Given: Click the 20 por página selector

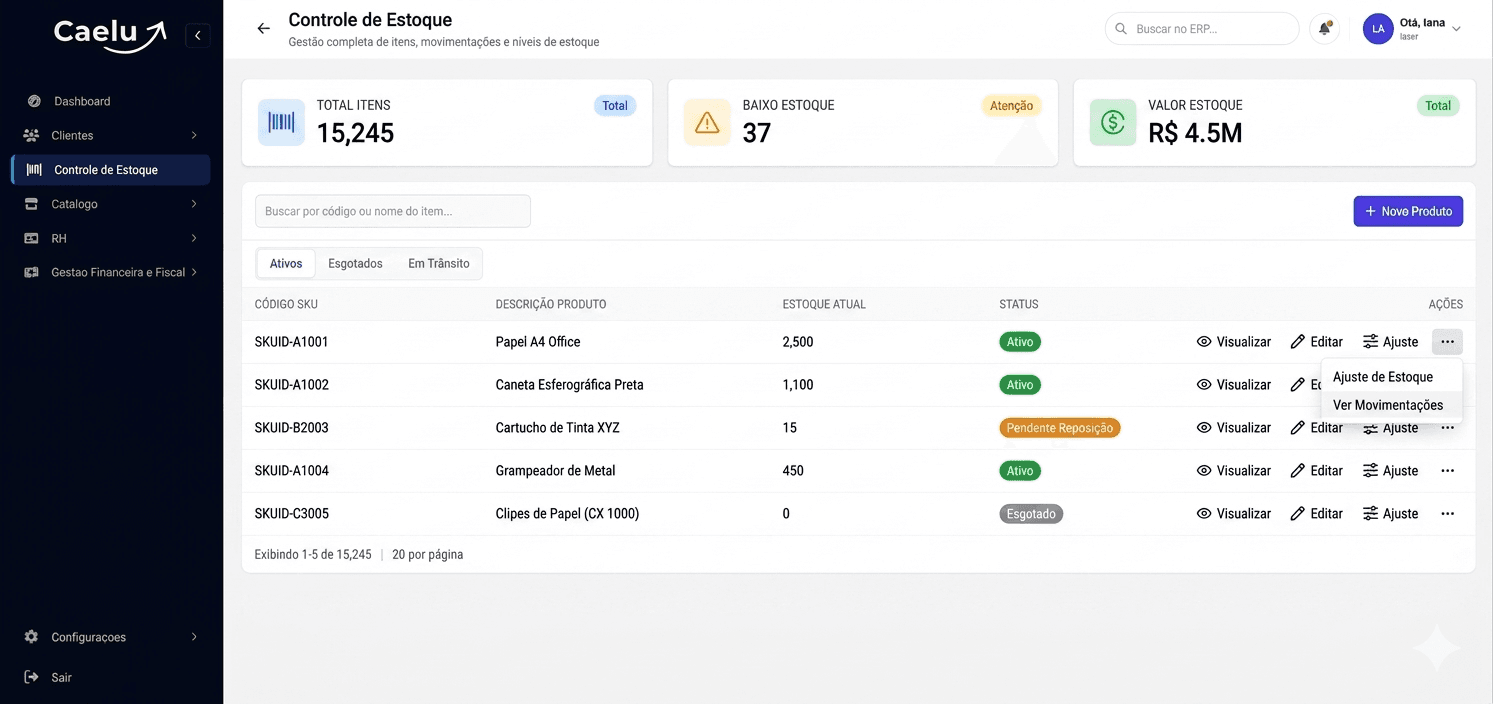Looking at the screenshot, I should (427, 554).
